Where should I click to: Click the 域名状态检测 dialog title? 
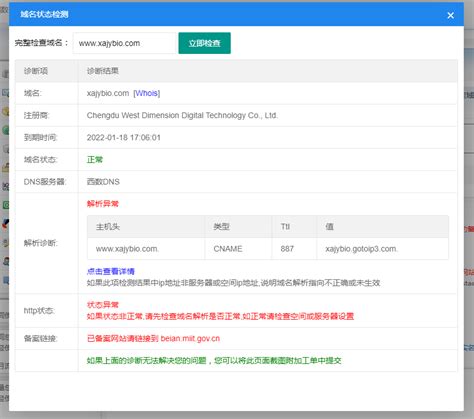tap(44, 14)
